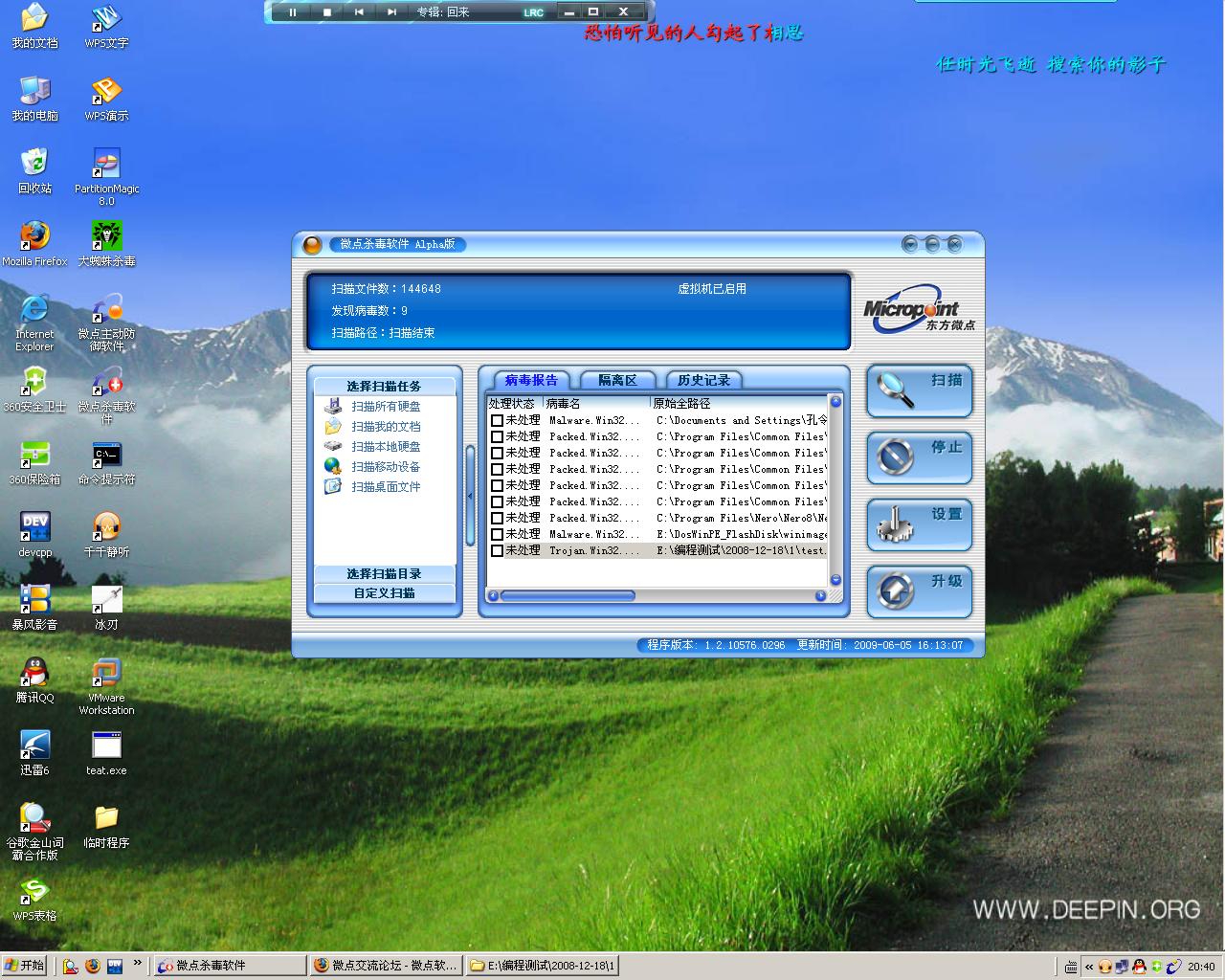Click the 开始 Start button
The width and height of the screenshot is (1225, 980).
click(25, 966)
